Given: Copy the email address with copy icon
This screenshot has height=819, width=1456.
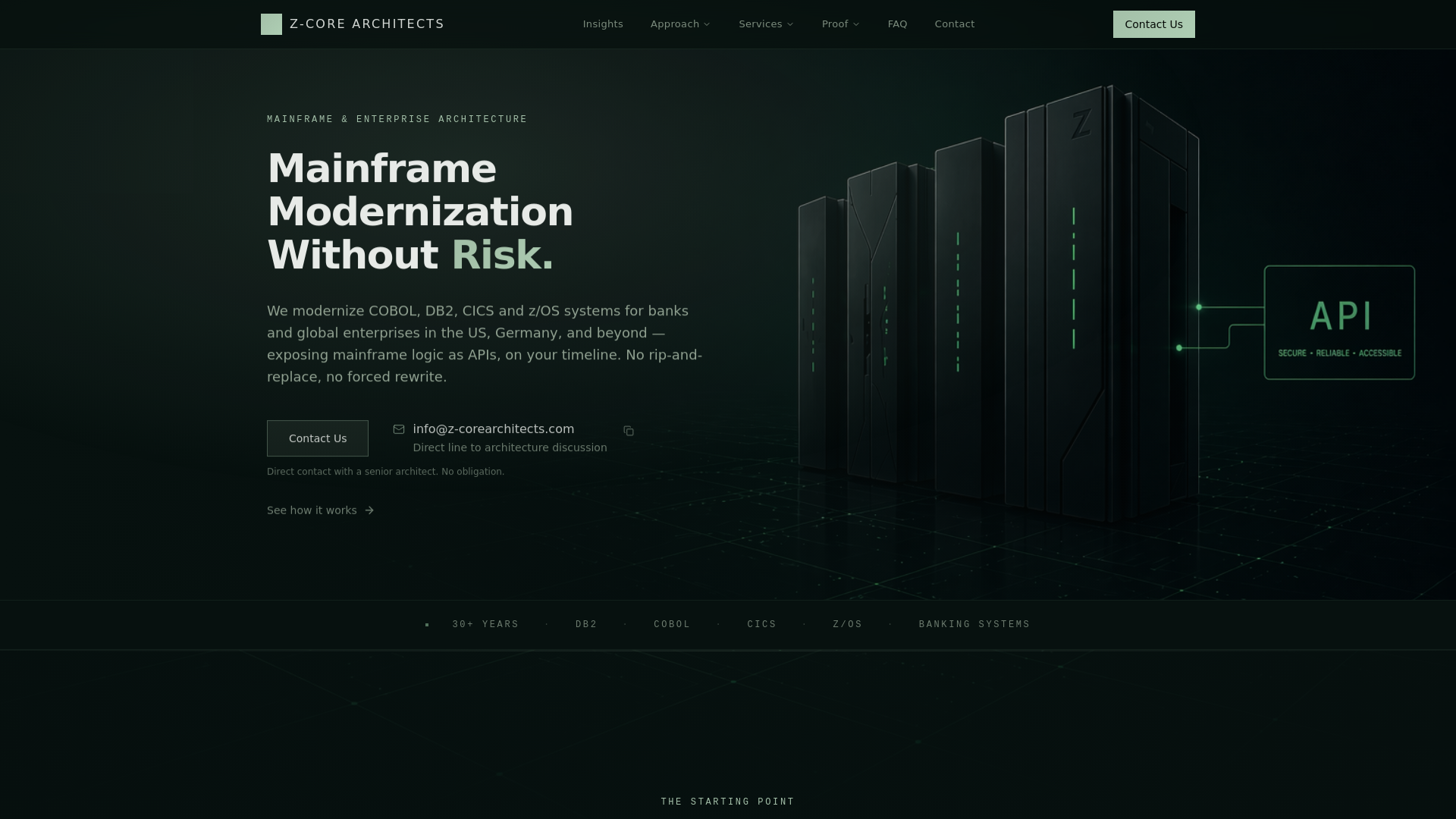Looking at the screenshot, I should [x=629, y=431].
